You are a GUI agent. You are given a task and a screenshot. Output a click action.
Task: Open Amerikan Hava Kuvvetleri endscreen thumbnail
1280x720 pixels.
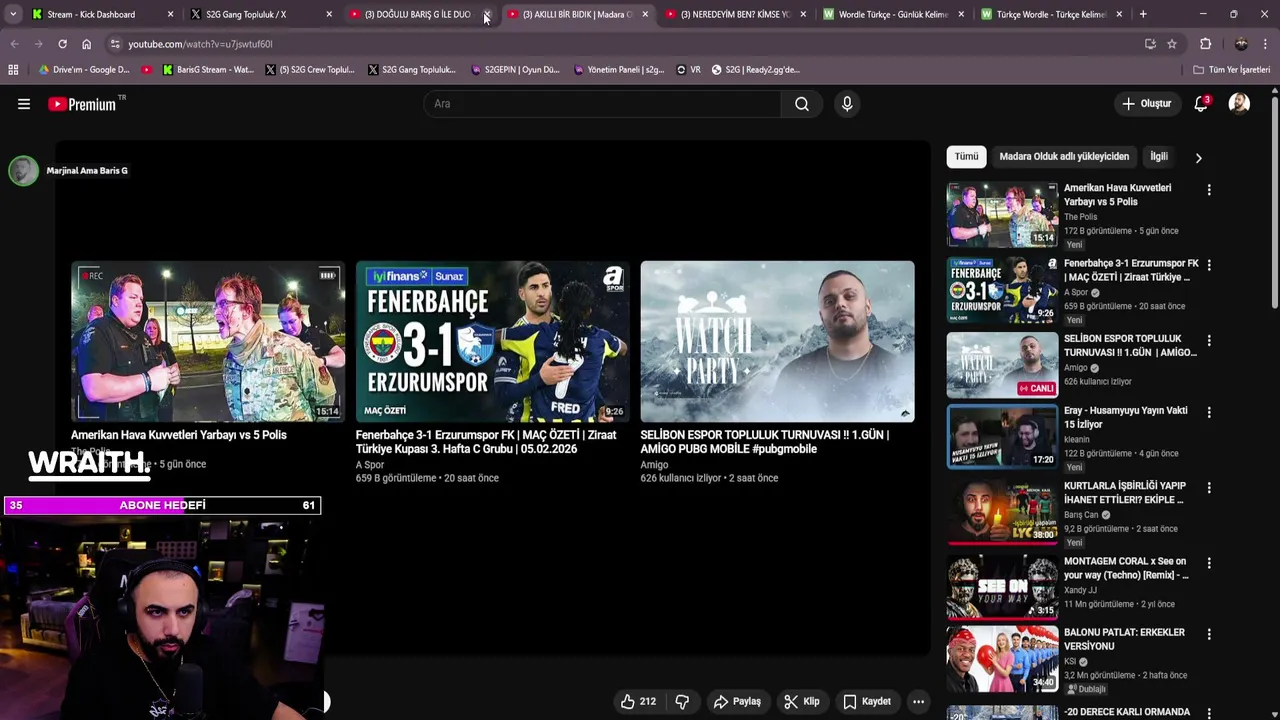[207, 341]
